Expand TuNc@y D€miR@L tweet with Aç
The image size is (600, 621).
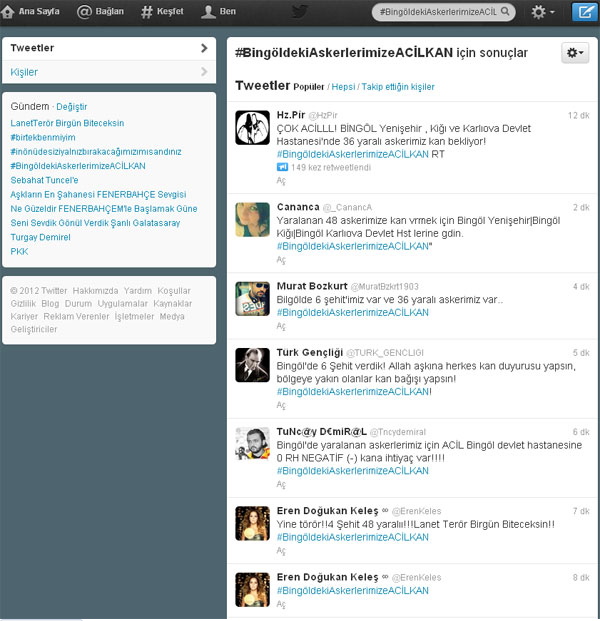(281, 484)
